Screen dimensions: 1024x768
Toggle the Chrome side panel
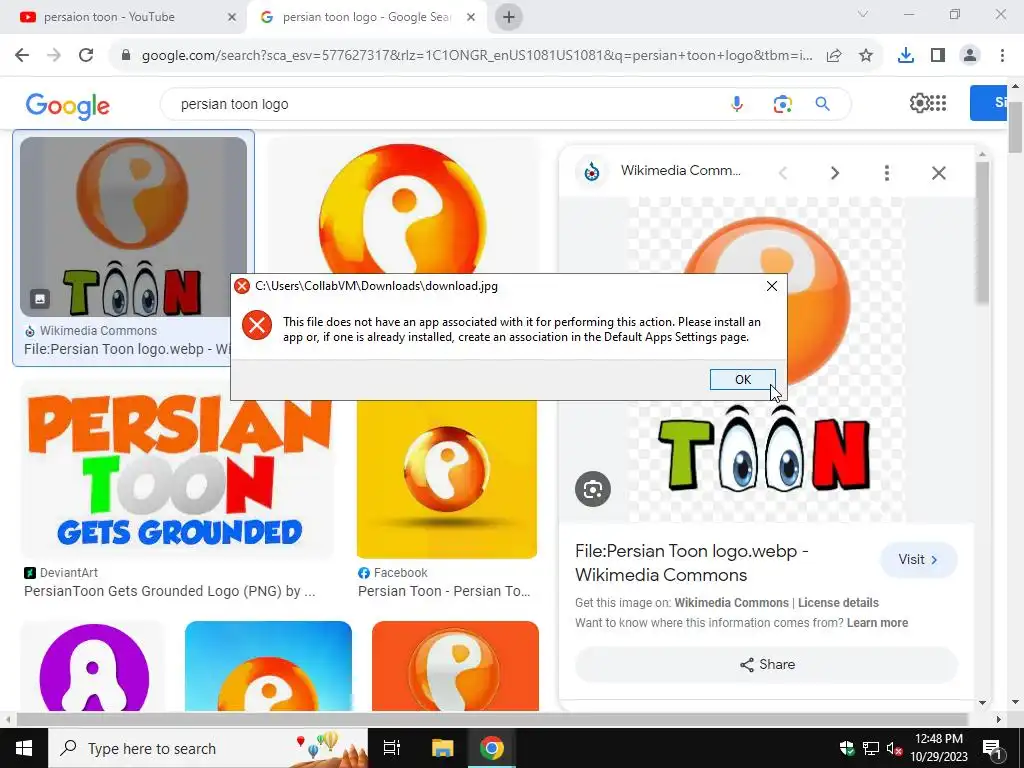point(938,56)
